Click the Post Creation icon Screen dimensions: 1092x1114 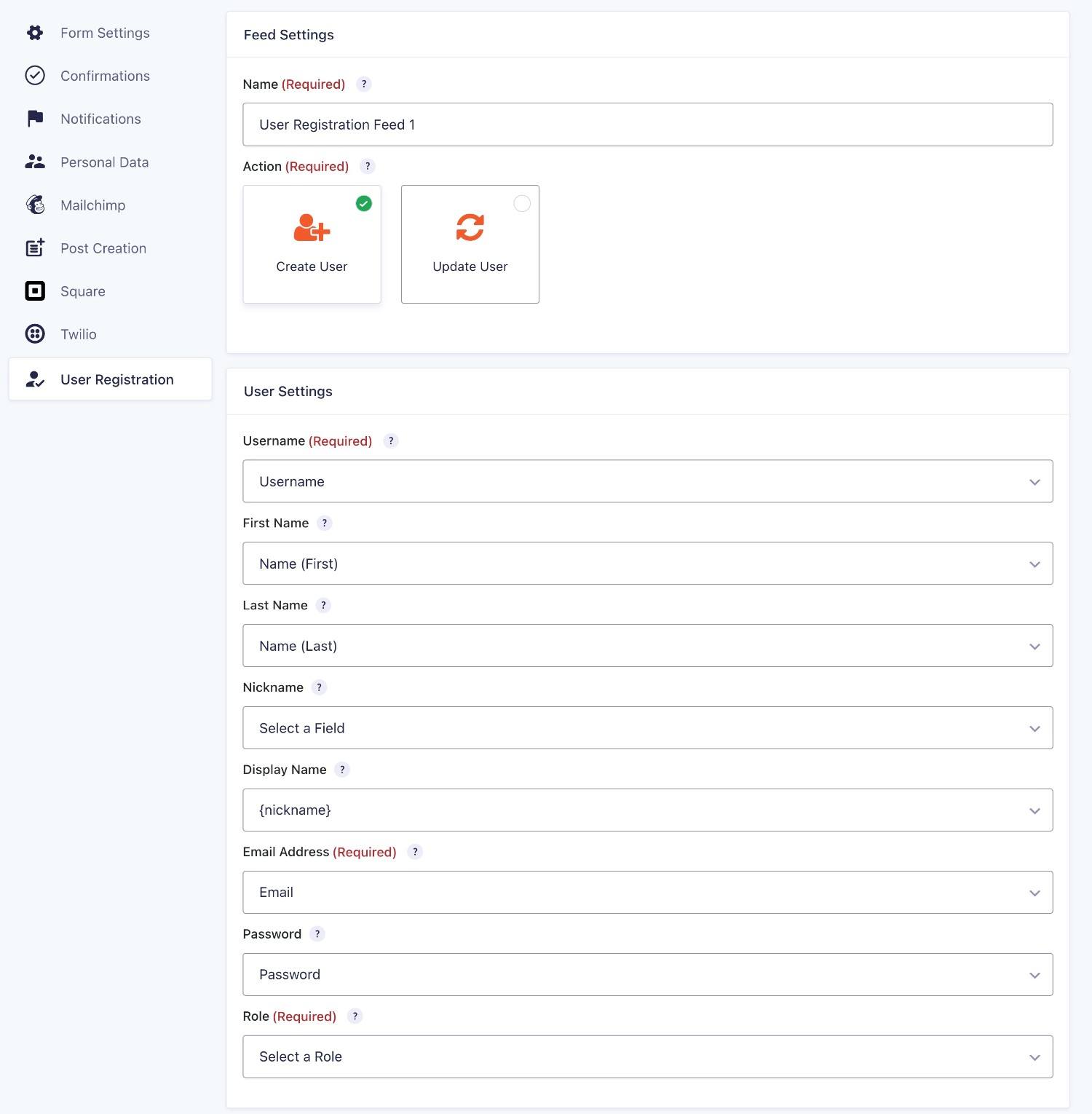coord(35,248)
